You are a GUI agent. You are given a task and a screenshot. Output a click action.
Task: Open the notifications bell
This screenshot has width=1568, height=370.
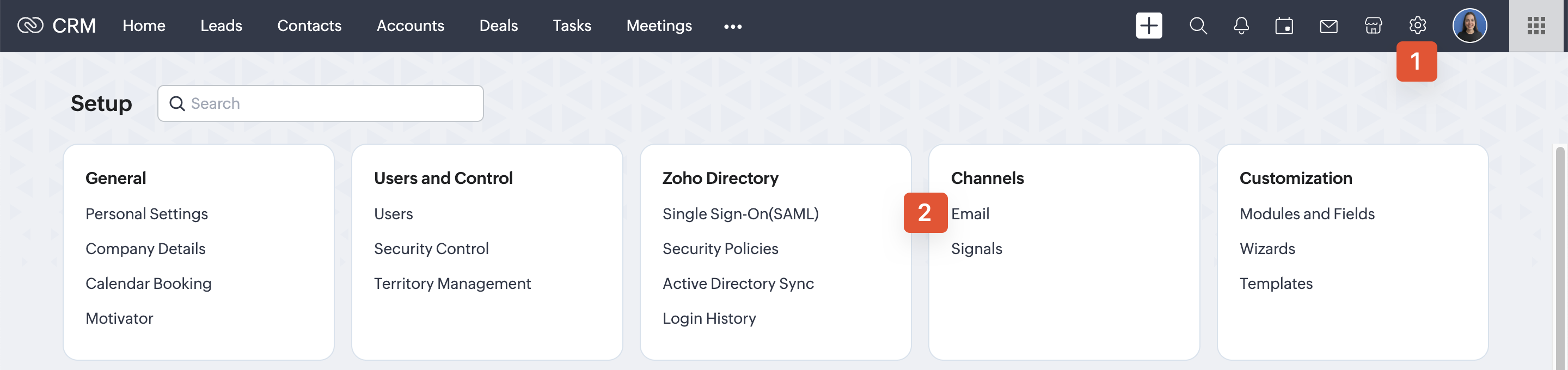click(x=1241, y=26)
